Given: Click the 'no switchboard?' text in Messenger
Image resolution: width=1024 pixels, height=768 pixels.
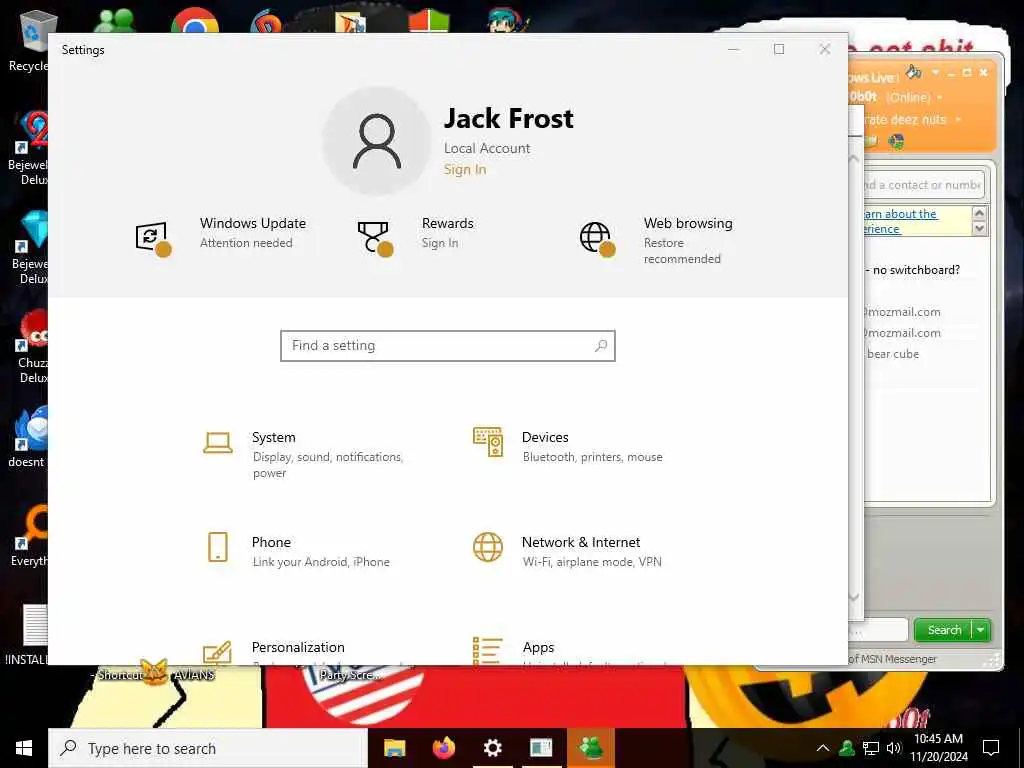Looking at the screenshot, I should (916, 270).
